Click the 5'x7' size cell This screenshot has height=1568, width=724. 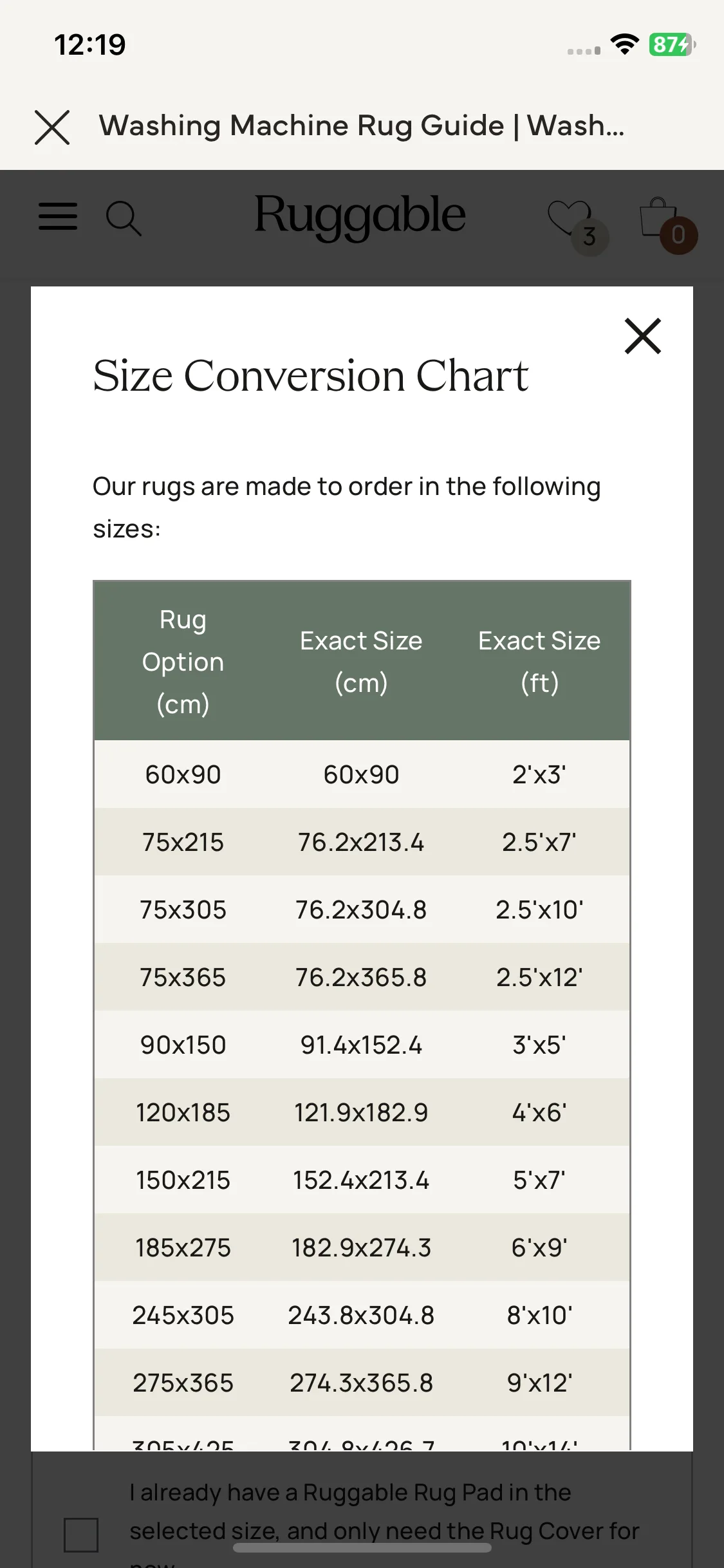click(x=539, y=1180)
